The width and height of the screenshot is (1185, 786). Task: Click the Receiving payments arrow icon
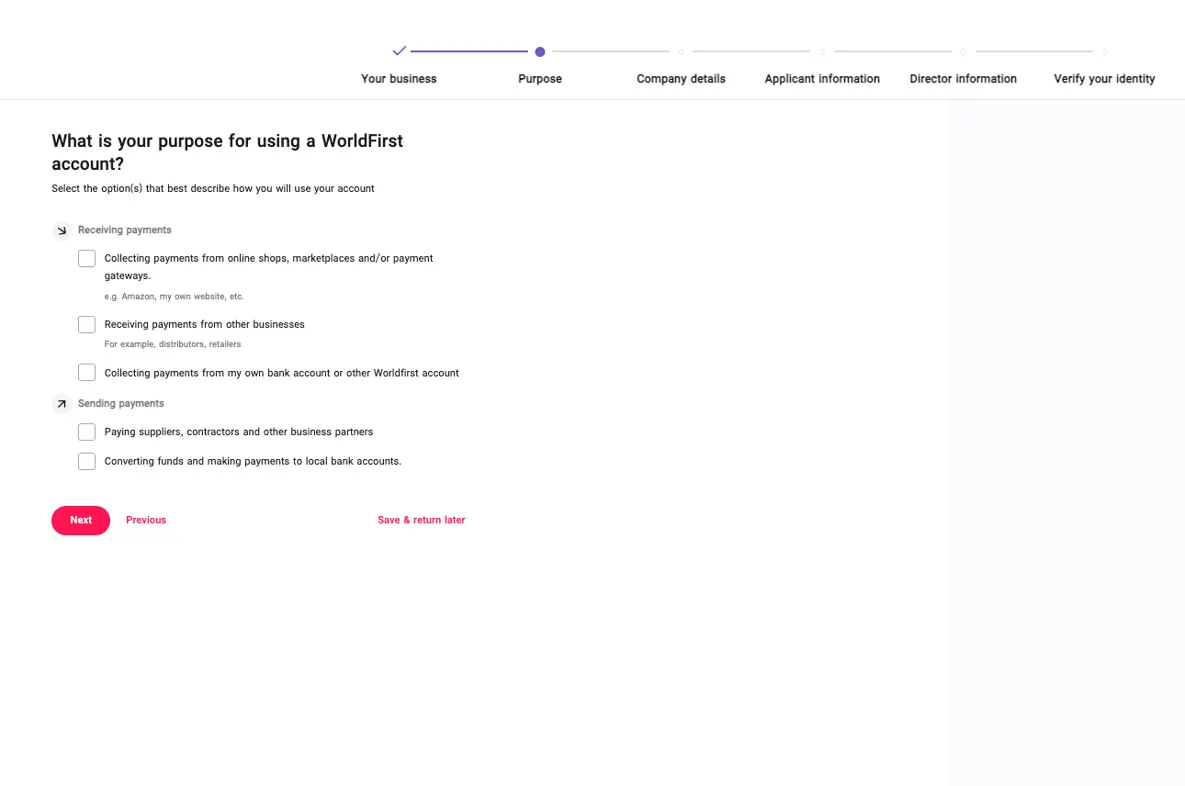tap(62, 231)
